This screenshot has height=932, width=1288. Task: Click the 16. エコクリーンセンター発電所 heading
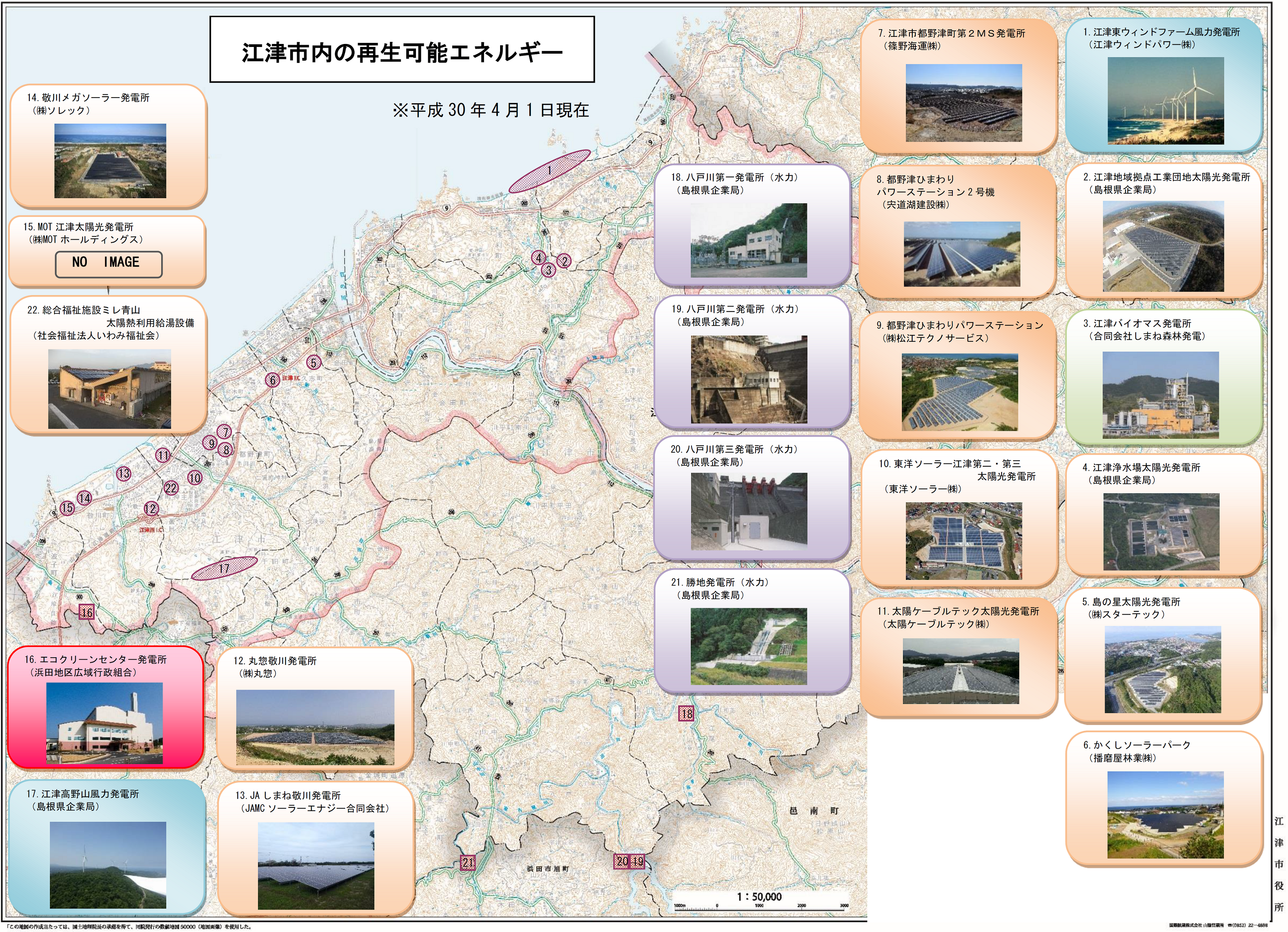tap(95, 660)
